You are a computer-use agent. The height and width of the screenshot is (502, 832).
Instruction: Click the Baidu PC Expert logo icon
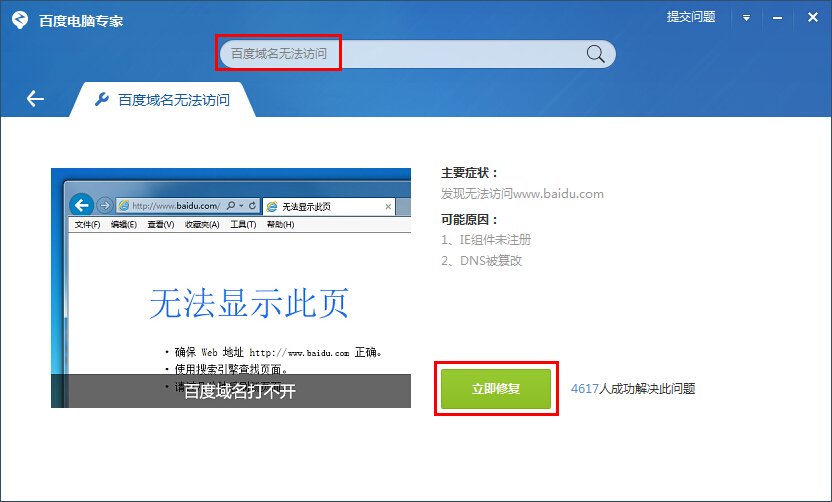20,20
